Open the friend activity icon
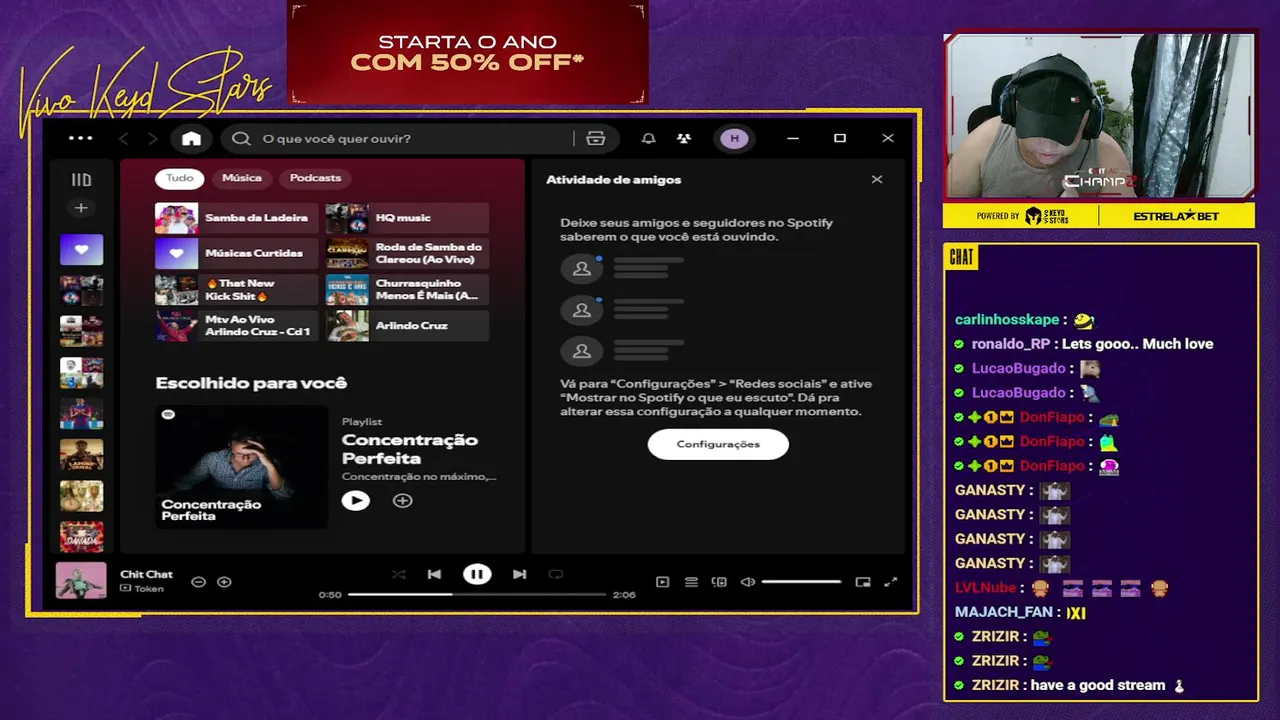 coord(684,139)
